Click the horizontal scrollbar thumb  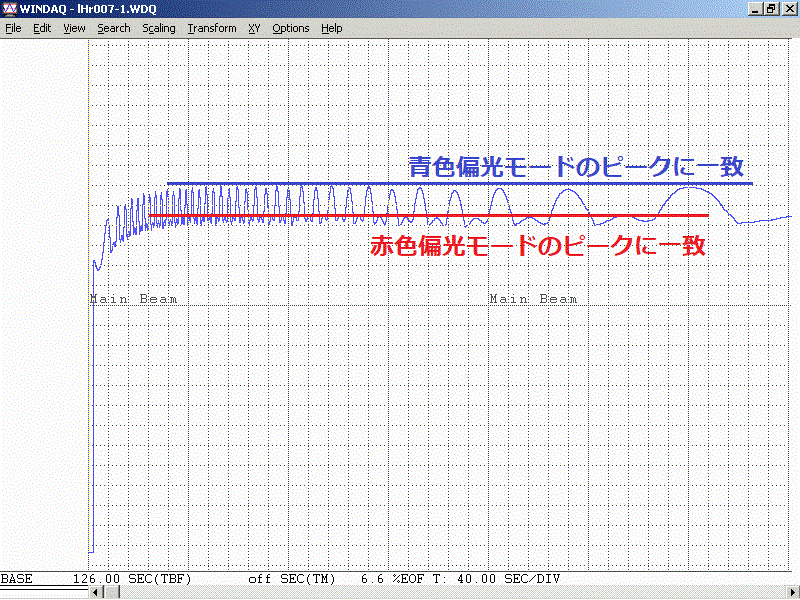tap(113, 592)
